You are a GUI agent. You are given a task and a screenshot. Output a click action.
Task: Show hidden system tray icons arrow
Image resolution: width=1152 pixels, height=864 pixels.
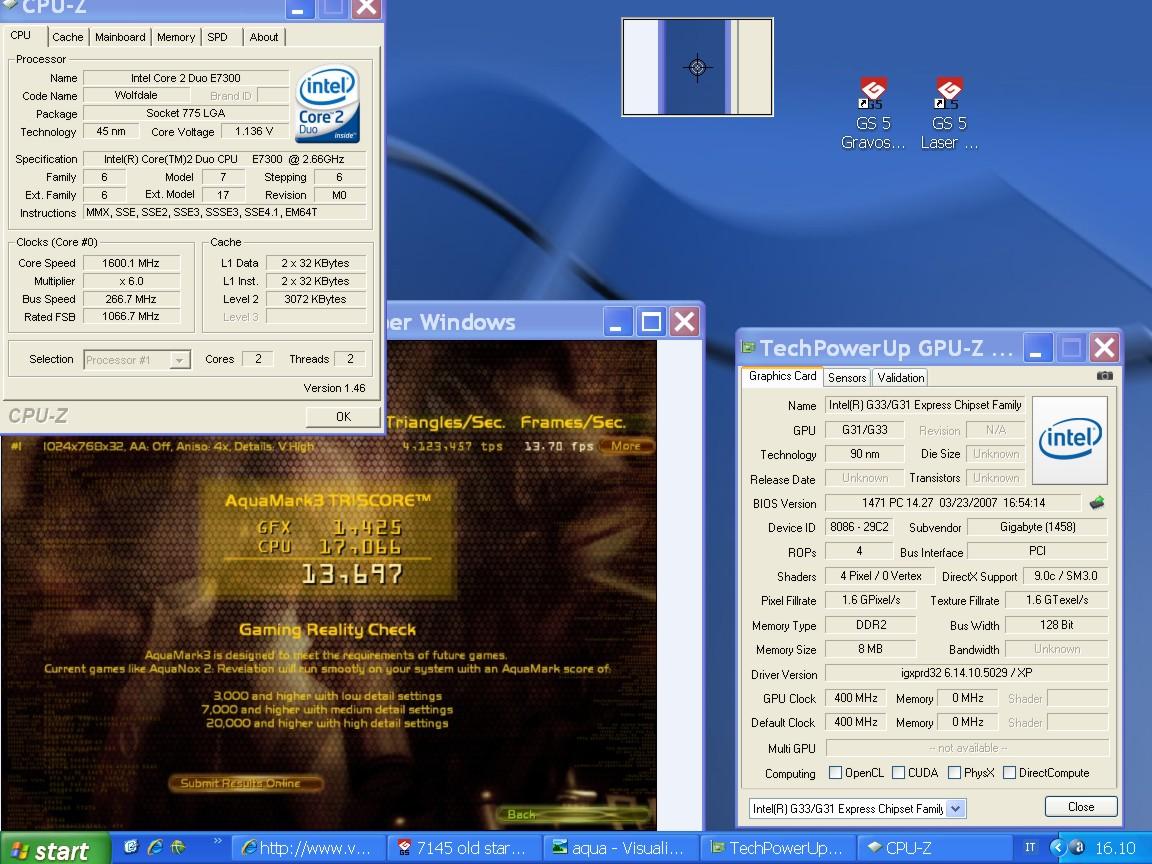pos(1058,848)
